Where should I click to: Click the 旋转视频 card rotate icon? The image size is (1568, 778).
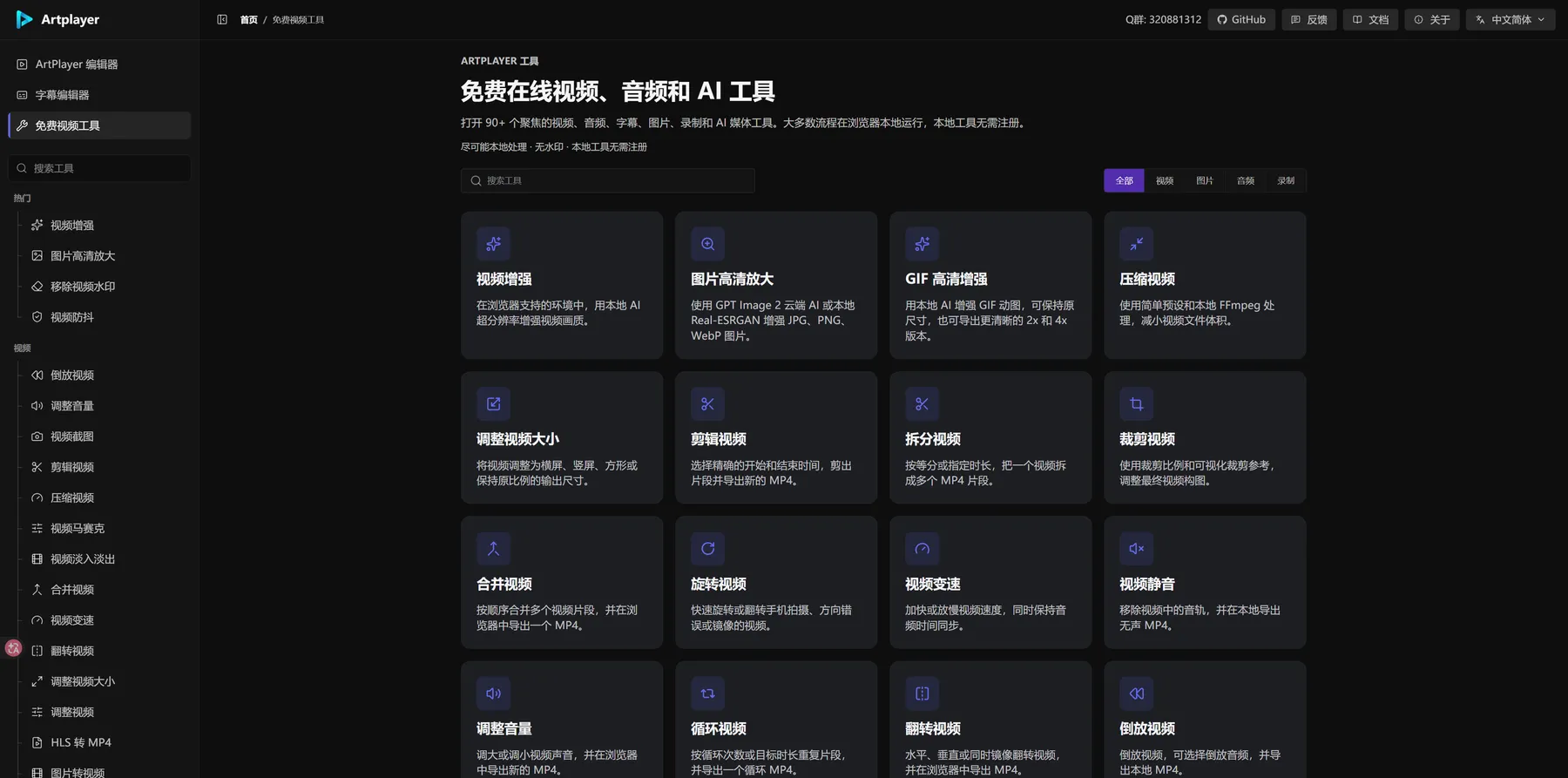pos(707,549)
